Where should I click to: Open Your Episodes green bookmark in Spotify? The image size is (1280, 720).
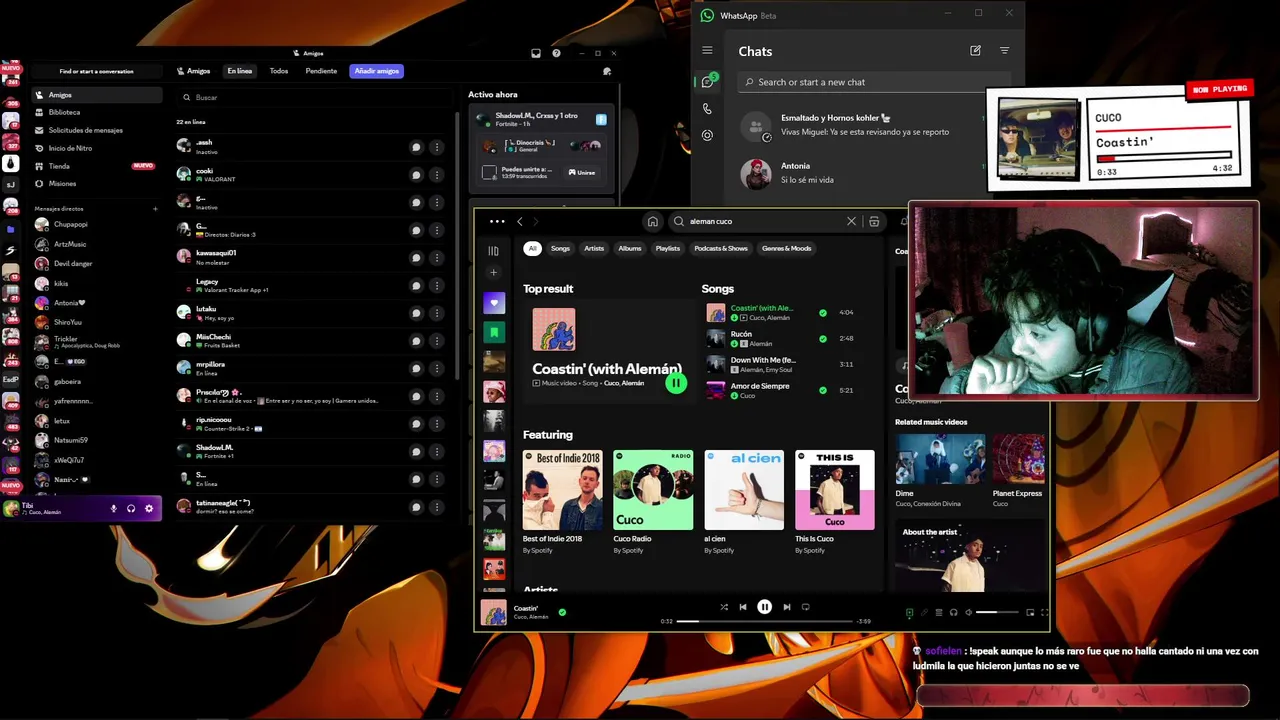tap(494, 332)
